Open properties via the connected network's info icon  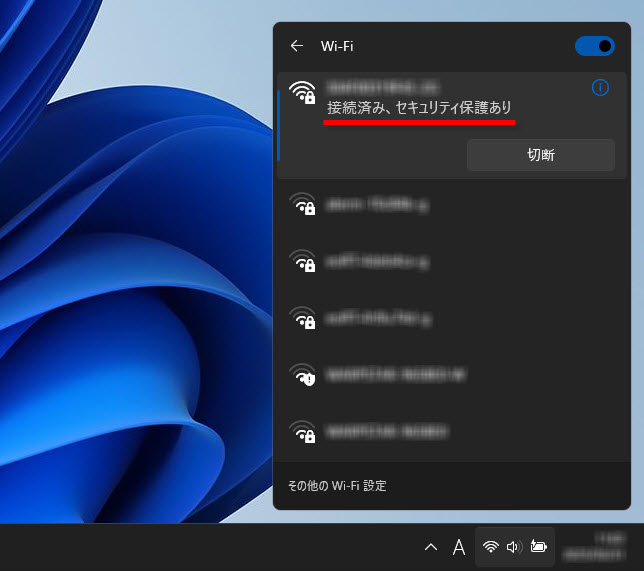[x=600, y=88]
